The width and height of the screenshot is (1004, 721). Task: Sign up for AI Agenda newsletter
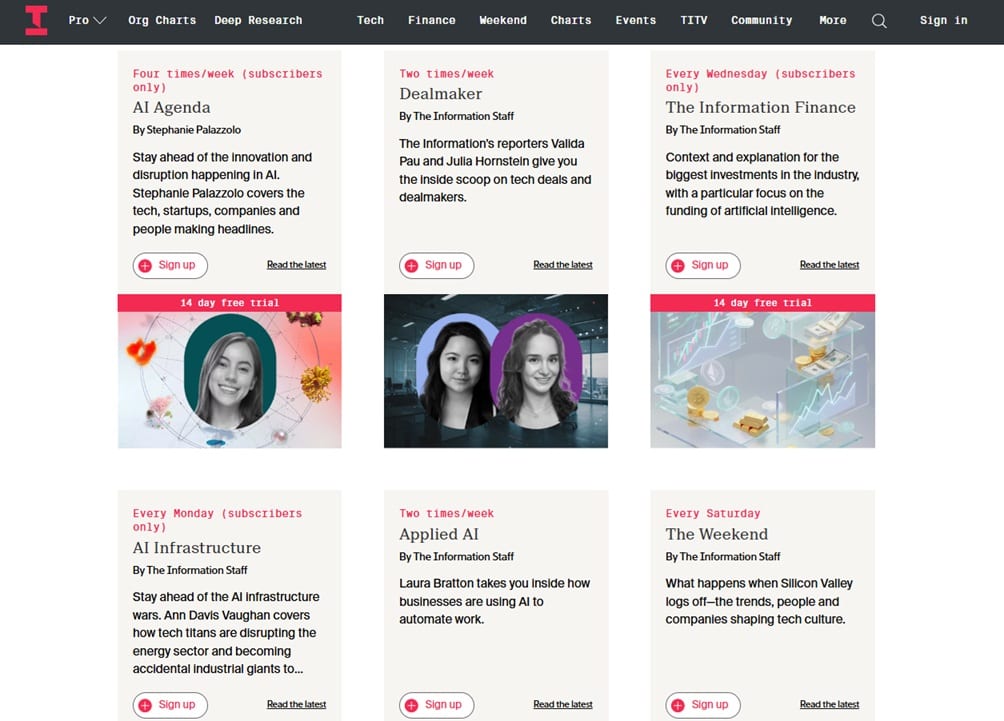(170, 265)
